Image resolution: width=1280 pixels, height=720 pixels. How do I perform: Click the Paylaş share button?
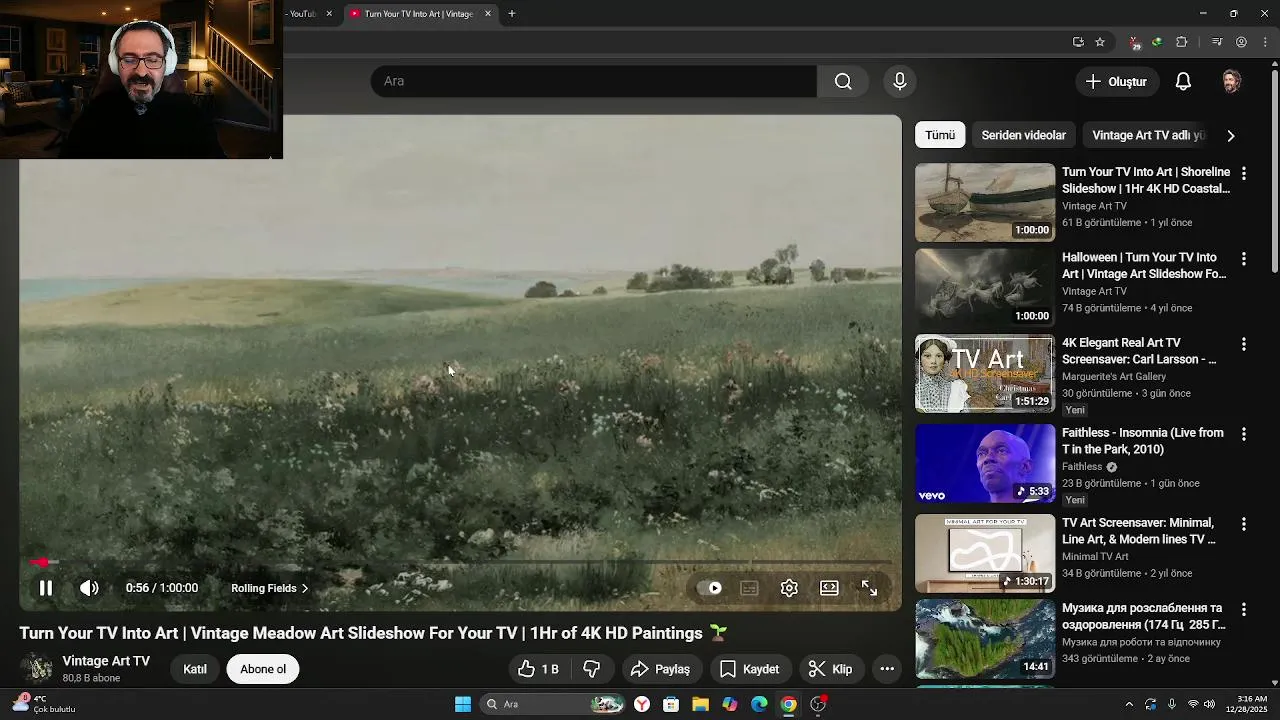tap(661, 669)
